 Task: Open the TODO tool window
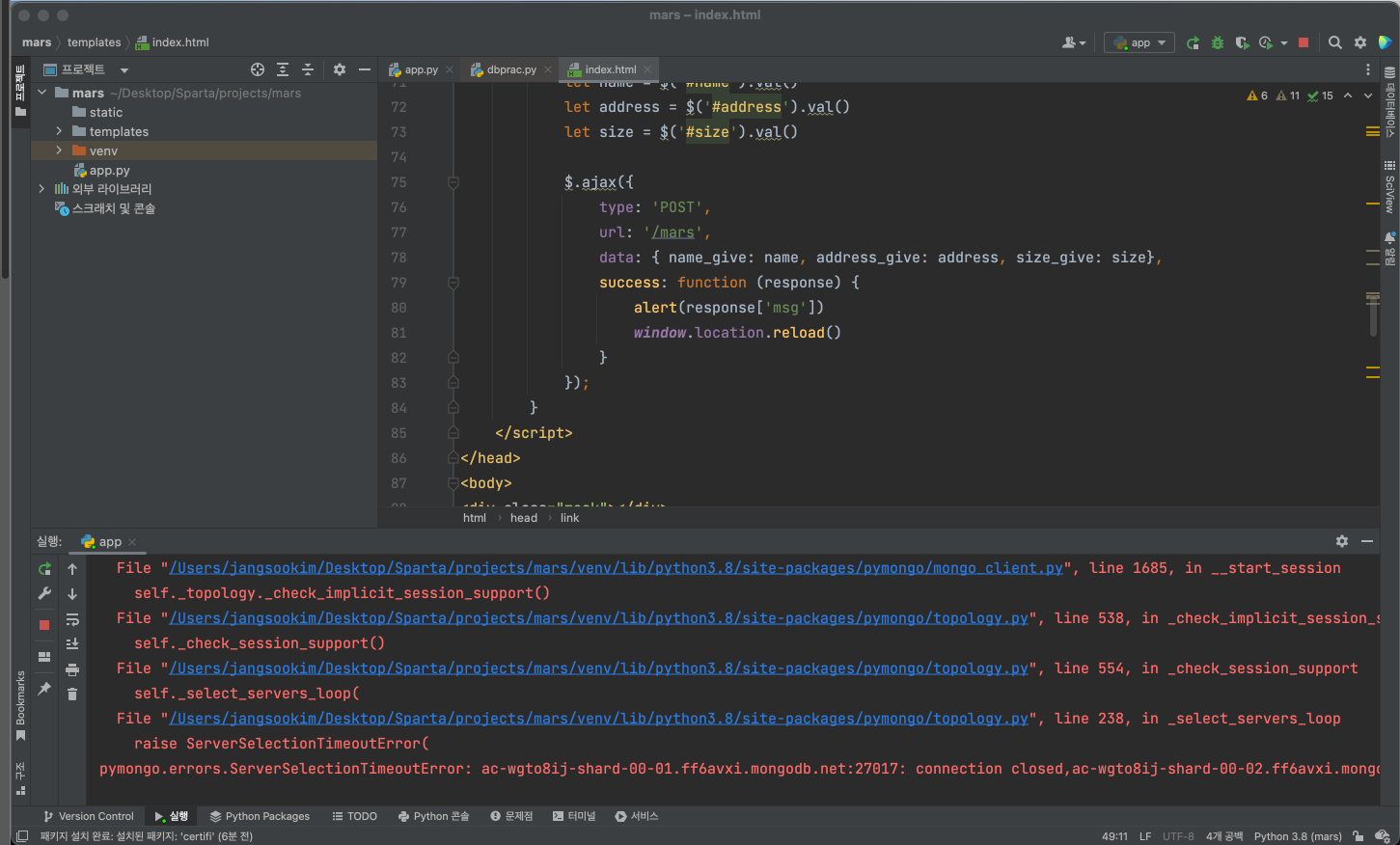pos(354,816)
